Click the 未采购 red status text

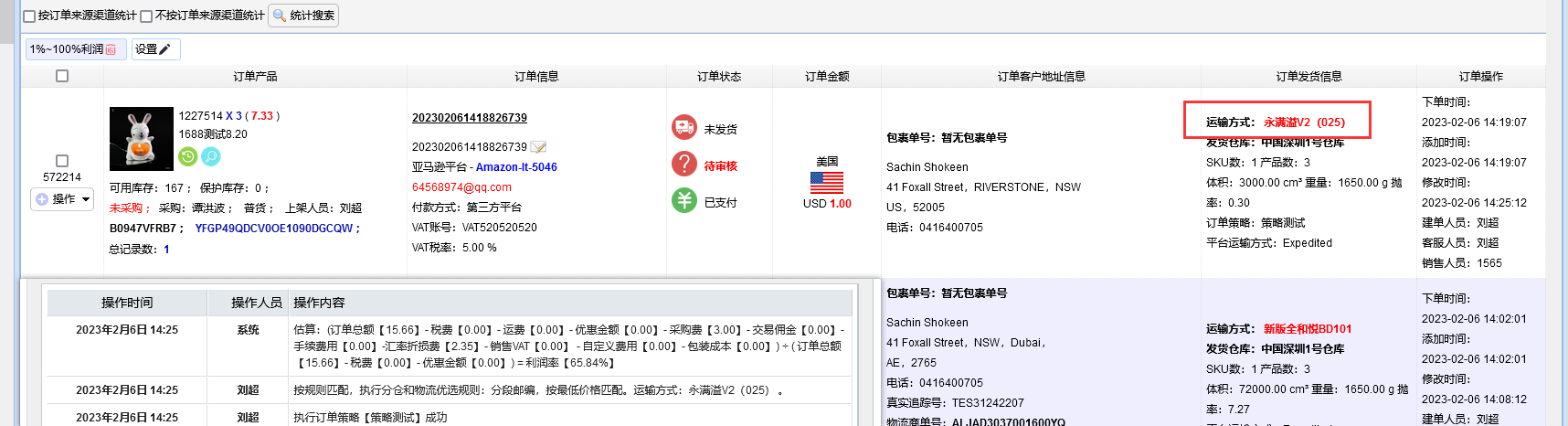(126, 208)
